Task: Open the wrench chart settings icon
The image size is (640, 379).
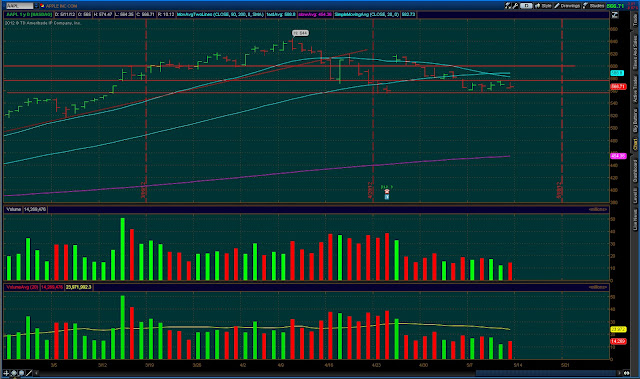Action: click(x=515, y=6)
